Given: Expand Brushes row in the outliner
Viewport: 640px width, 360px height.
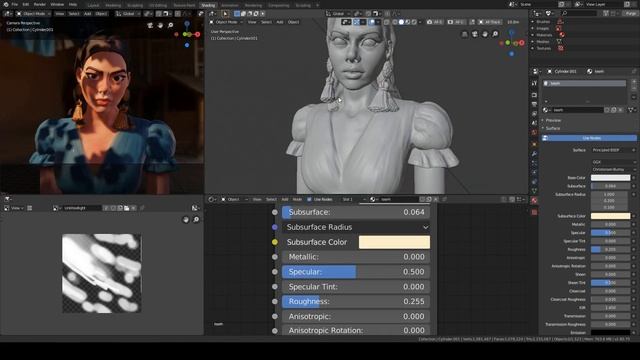Looking at the screenshot, I should pyautogui.click(x=533, y=22).
